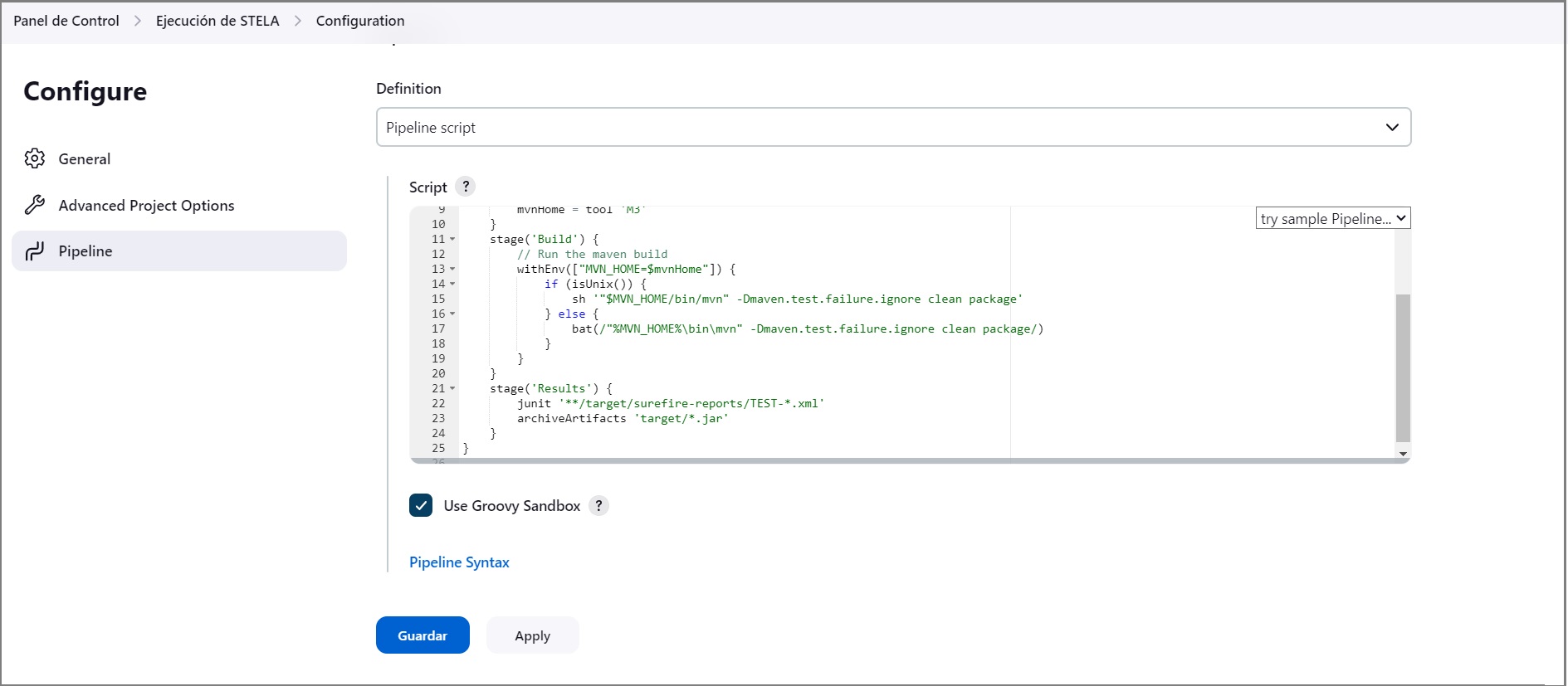Click line number 20 in gutter
Screen dimensions: 1568x686
[438, 373]
